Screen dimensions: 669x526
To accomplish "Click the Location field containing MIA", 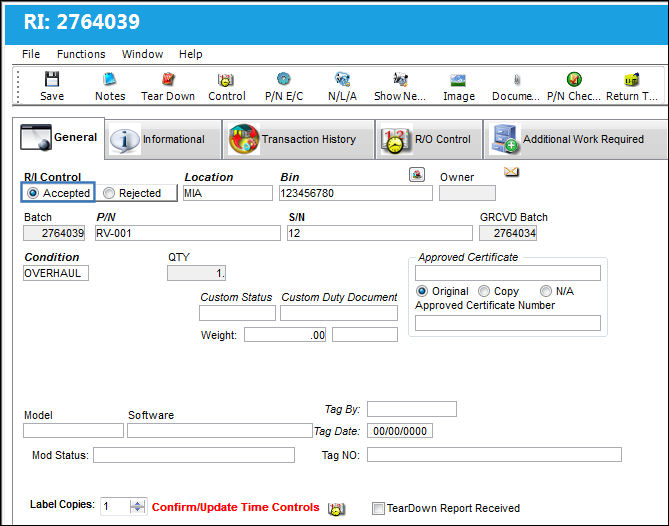I will (227, 193).
